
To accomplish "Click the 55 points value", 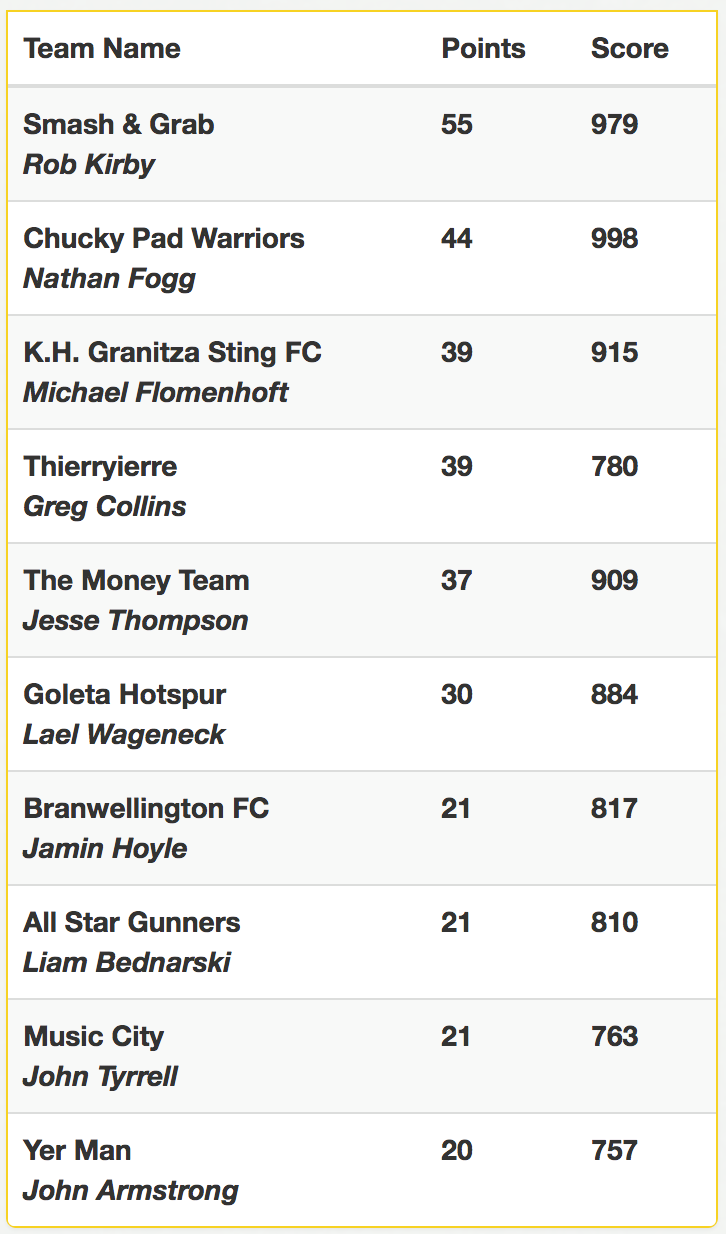I will pos(456,124).
